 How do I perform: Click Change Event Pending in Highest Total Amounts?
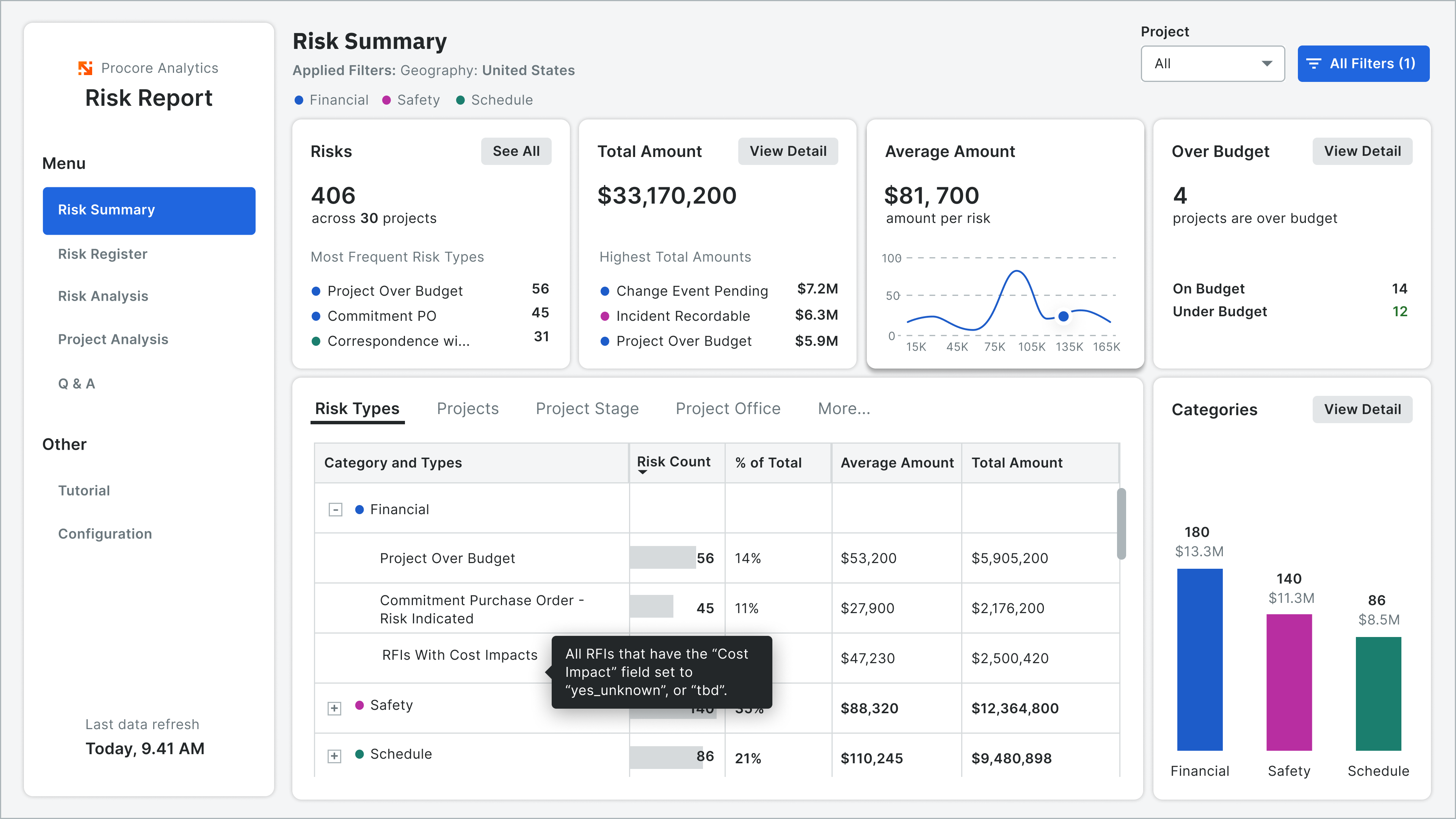pos(692,291)
